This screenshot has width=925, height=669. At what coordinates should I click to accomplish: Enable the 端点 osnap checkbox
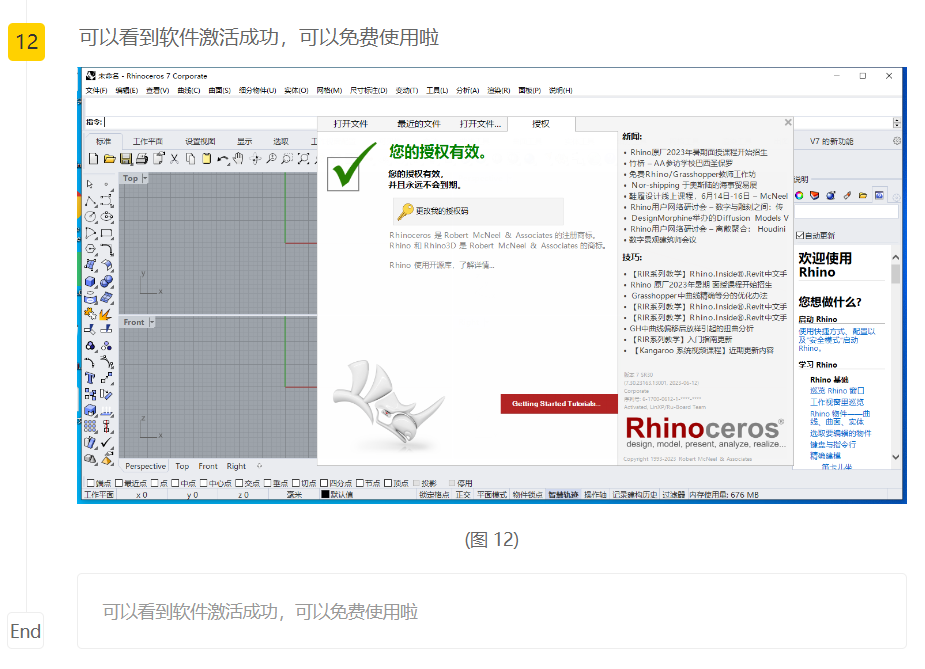[x=91, y=483]
